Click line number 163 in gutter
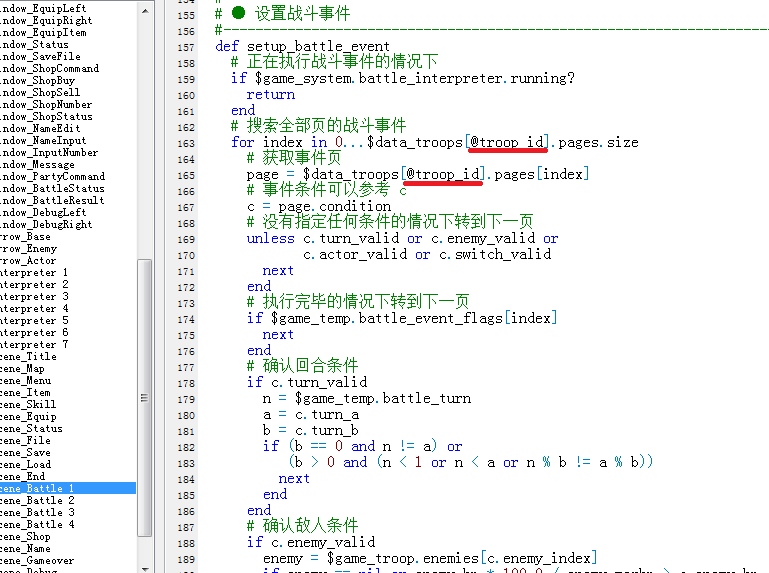The image size is (769, 573). coord(186,143)
